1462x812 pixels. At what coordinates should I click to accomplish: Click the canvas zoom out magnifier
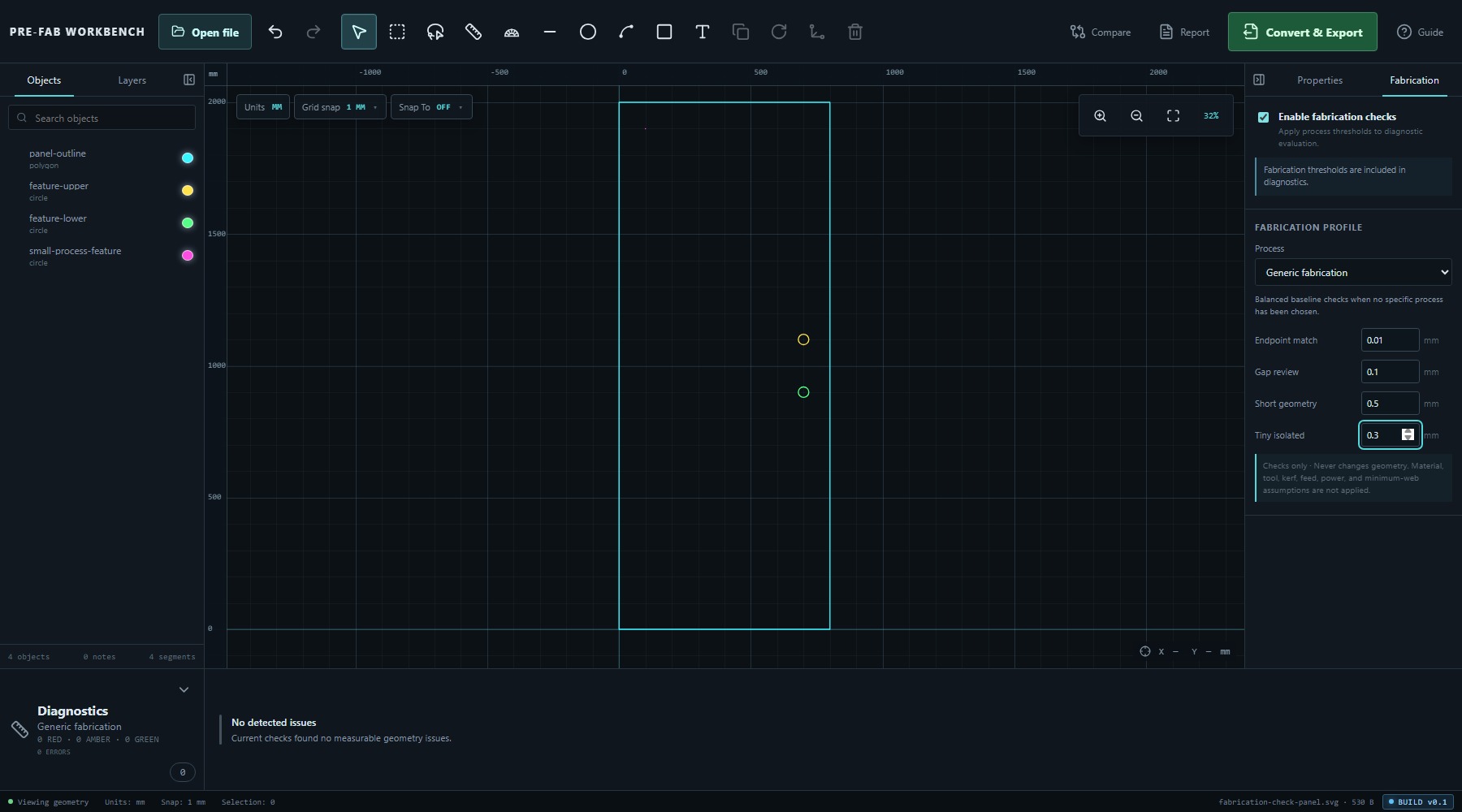point(1136,116)
